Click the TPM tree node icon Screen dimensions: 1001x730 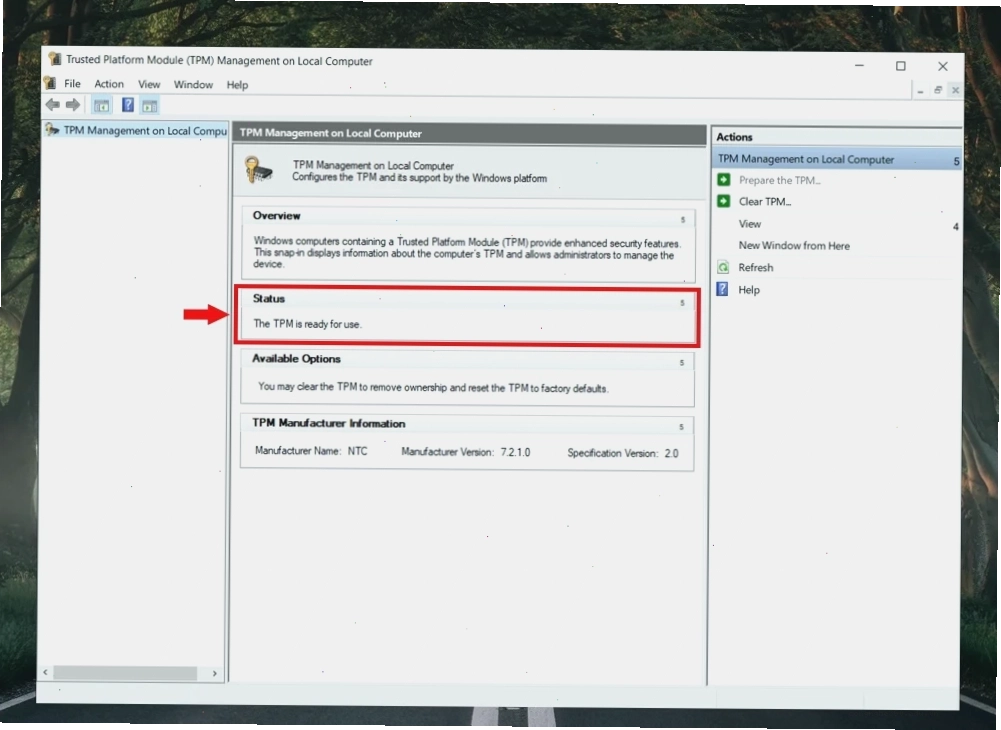(52, 130)
